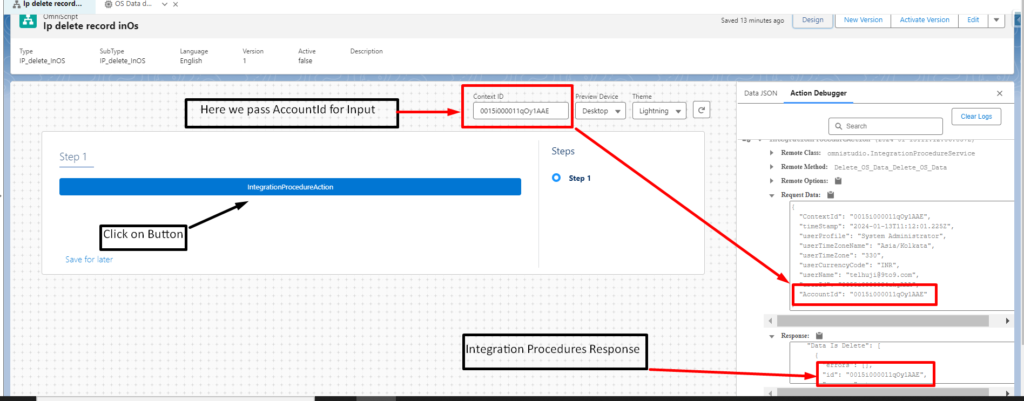The height and width of the screenshot is (401, 1024).
Task: Select the Action Debugger tab
Action: (x=818, y=93)
